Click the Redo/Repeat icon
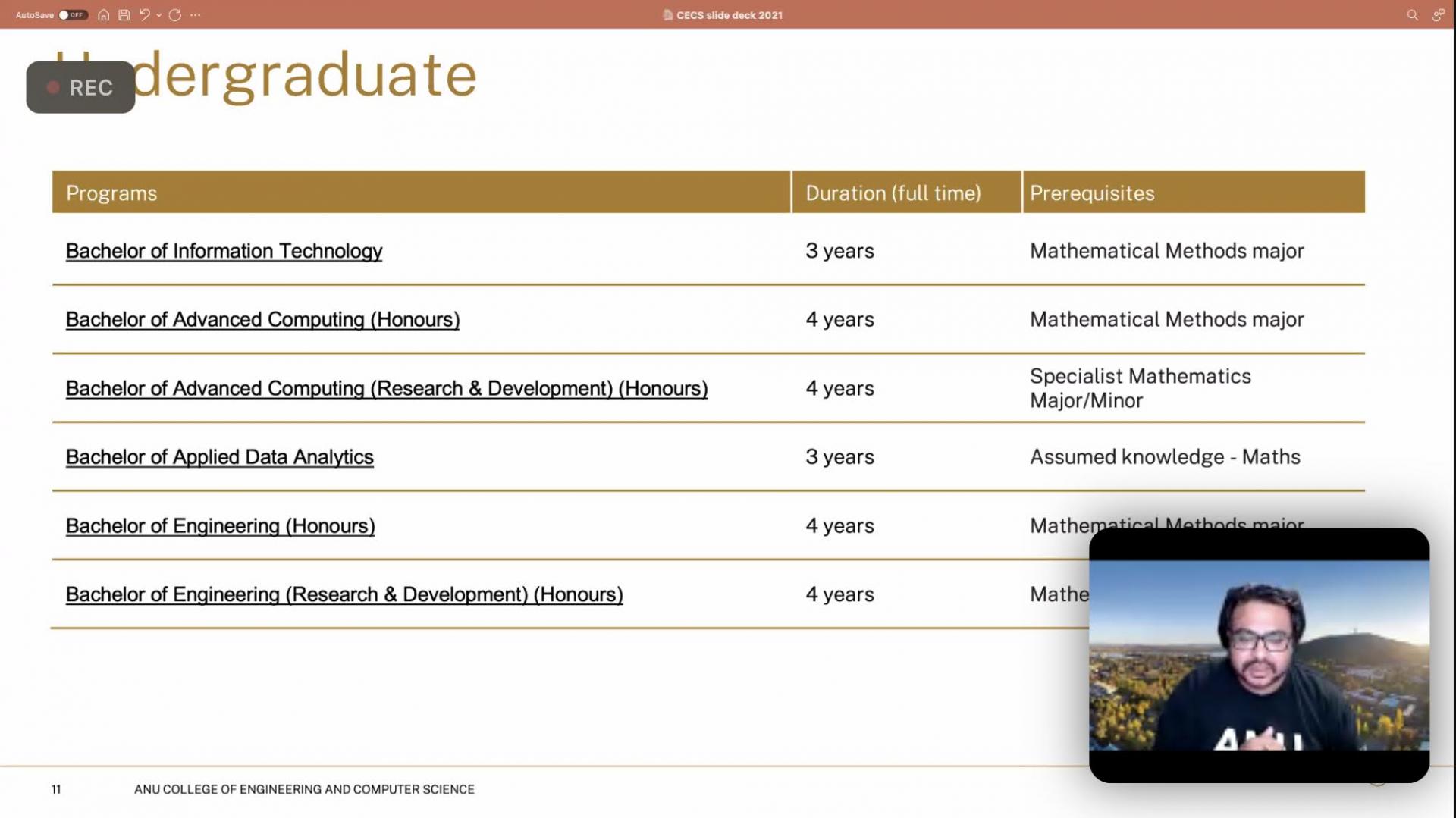1456x818 pixels. click(x=175, y=15)
